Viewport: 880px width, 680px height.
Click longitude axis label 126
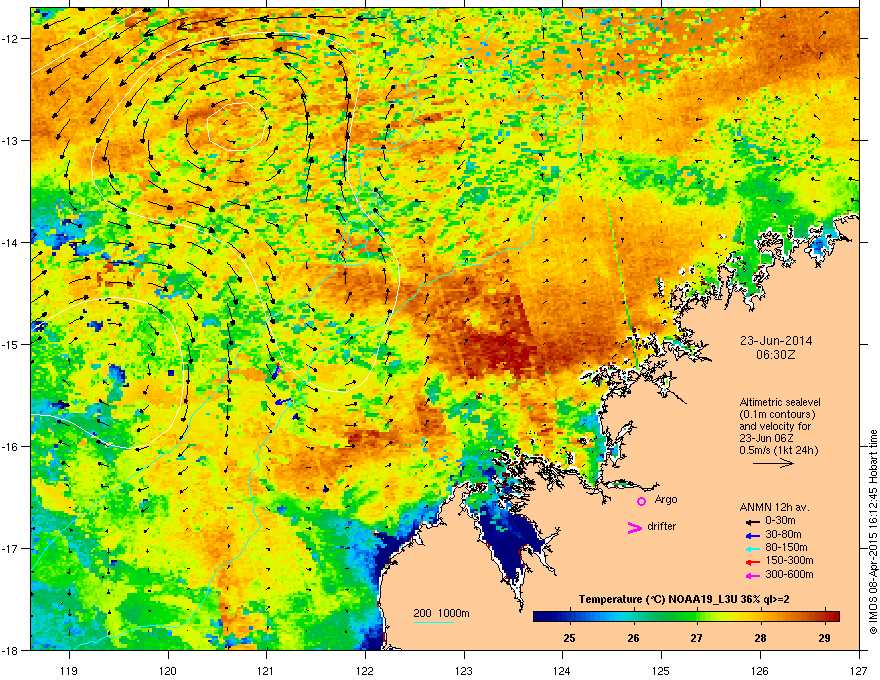[760, 670]
